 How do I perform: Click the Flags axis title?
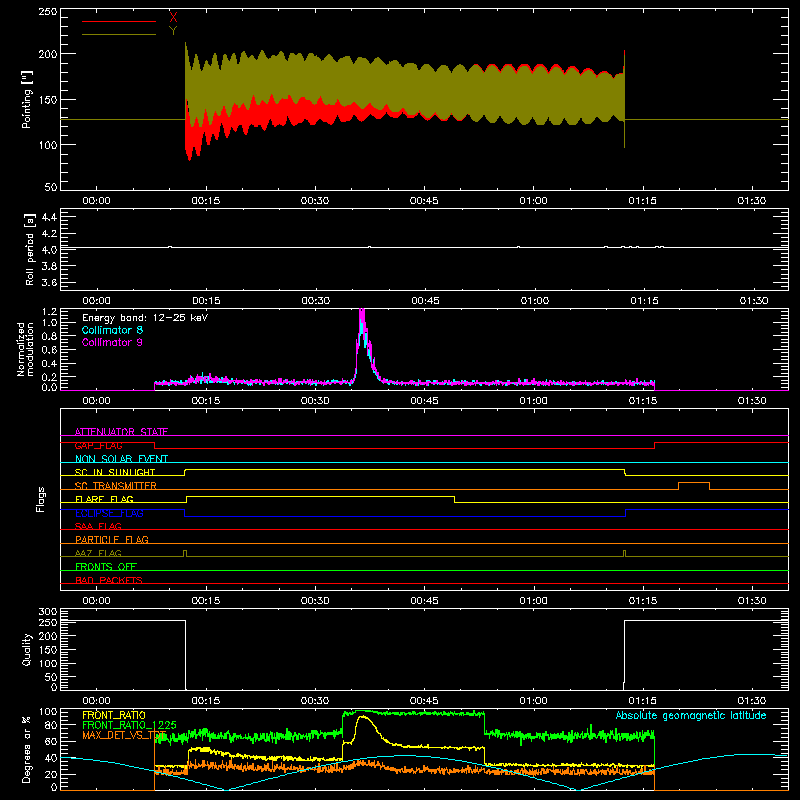[41, 499]
